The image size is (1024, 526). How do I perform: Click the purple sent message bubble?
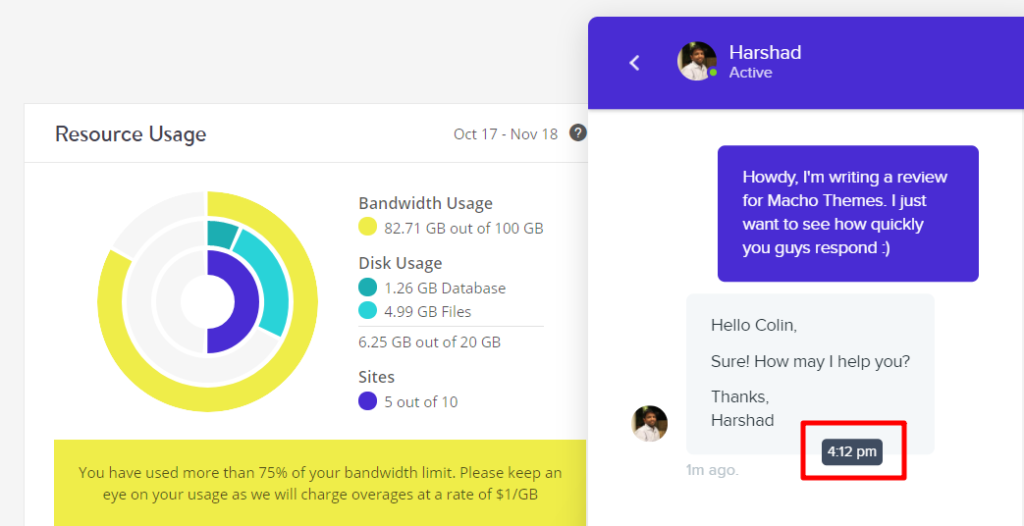click(848, 214)
